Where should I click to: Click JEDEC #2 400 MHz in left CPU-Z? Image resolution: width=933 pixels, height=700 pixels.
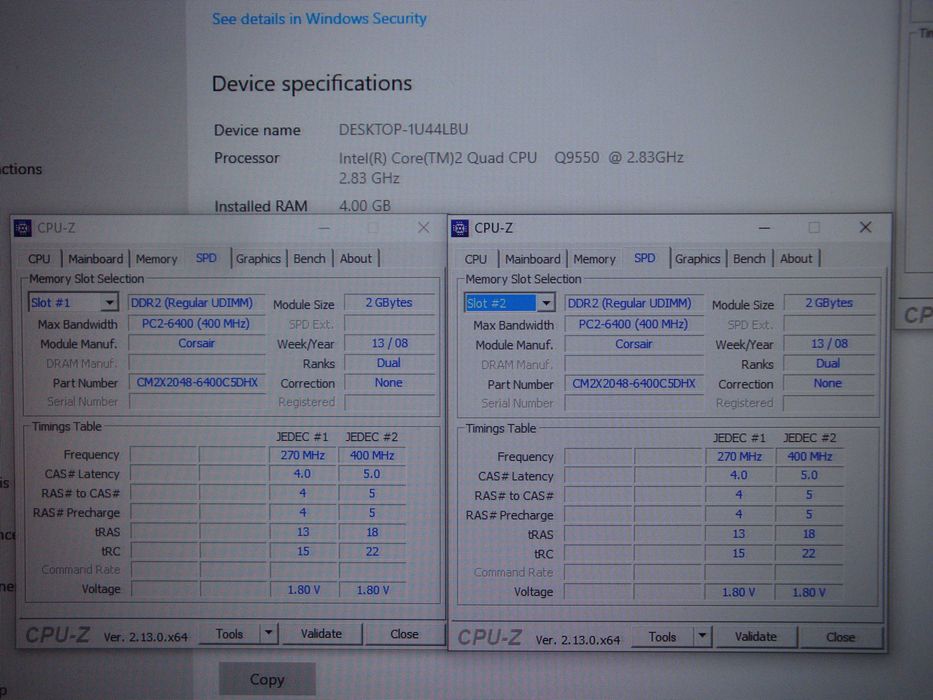(x=372, y=455)
